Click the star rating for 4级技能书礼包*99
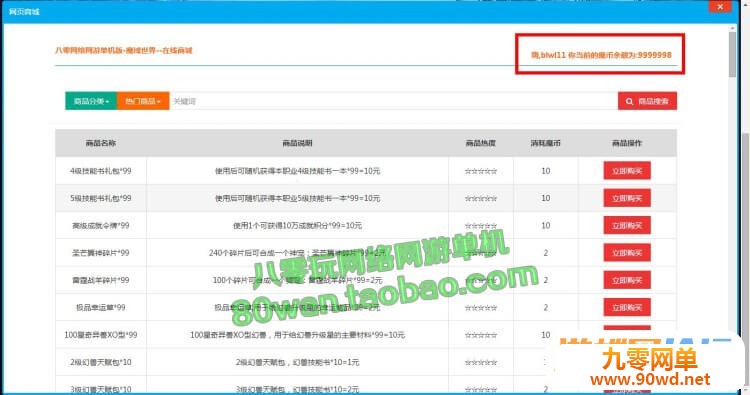 (x=481, y=171)
